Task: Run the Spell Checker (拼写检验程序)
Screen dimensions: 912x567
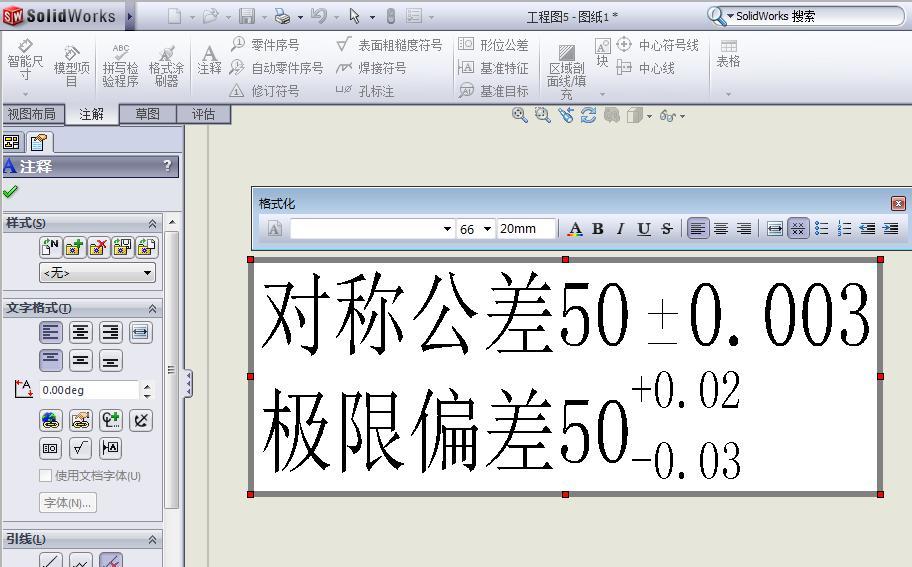Action: [x=120, y=65]
